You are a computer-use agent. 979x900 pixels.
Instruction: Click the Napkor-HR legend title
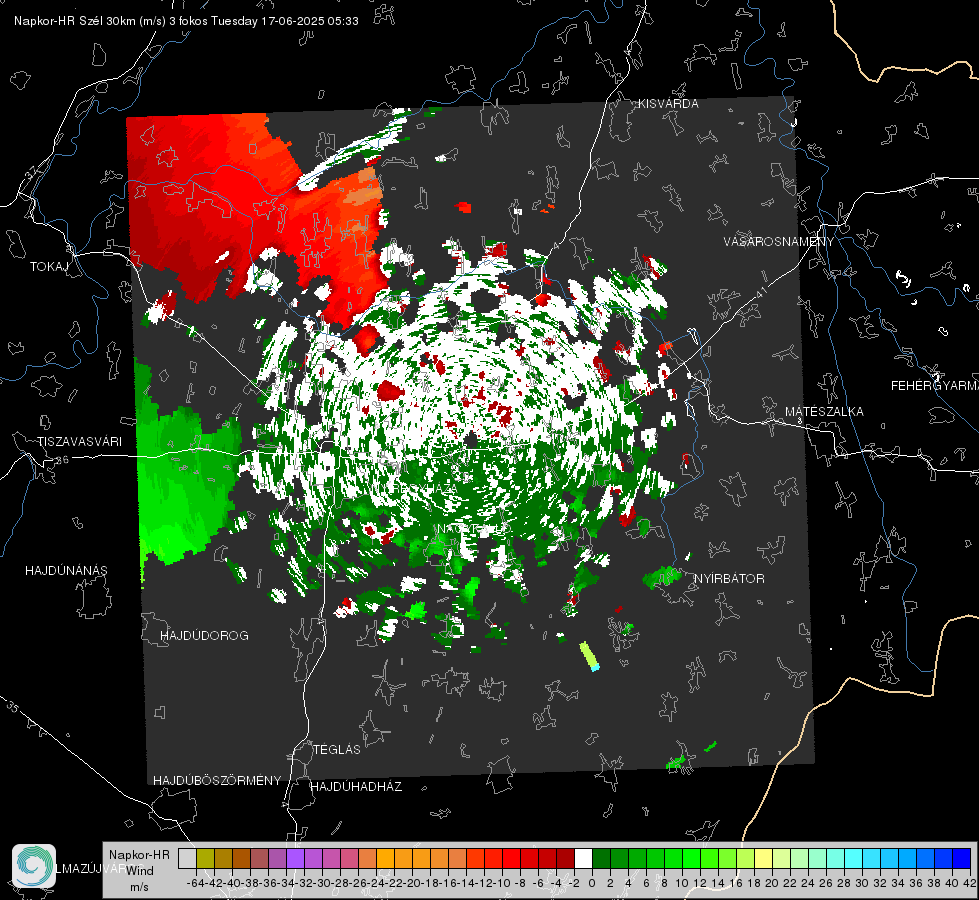[x=139, y=854]
